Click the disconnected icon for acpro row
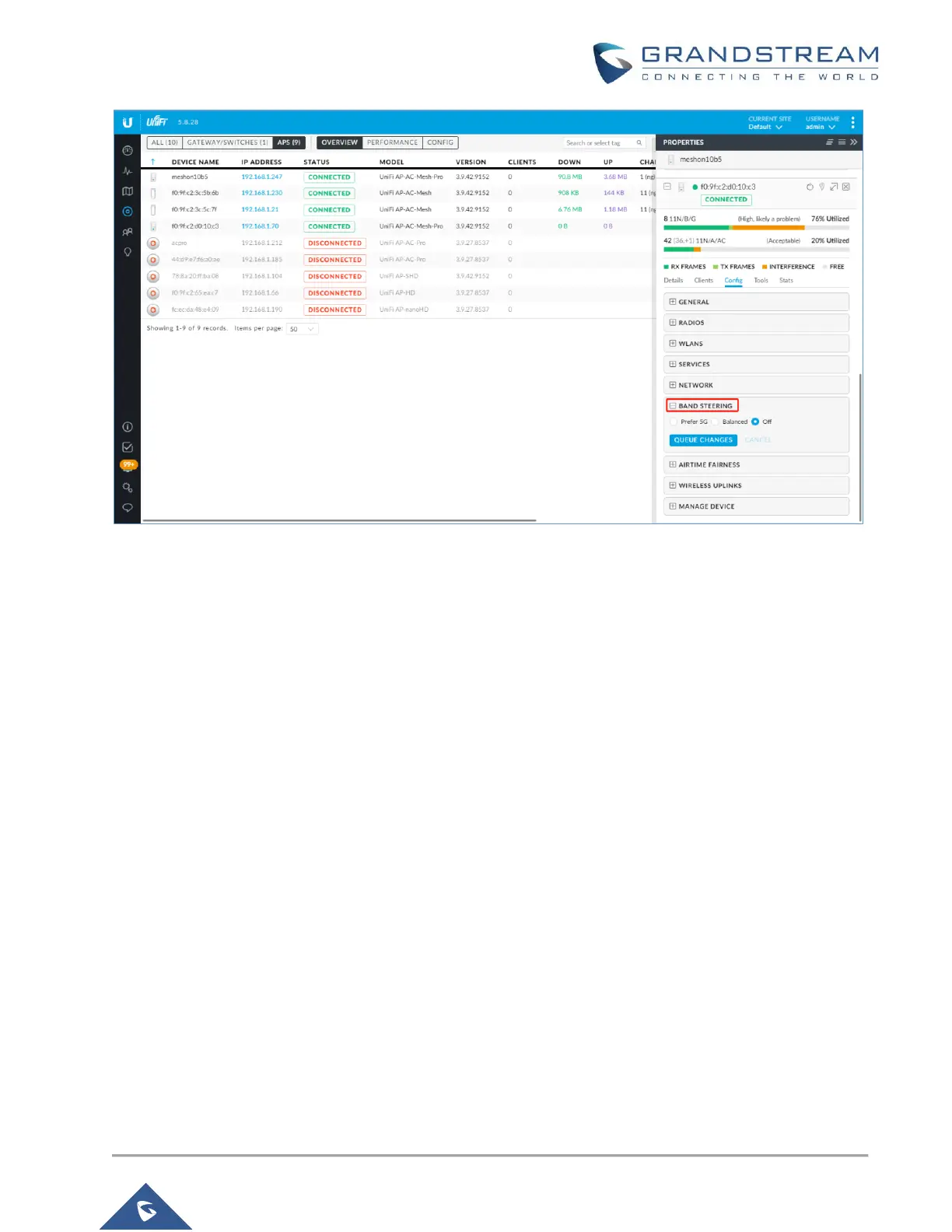 point(153,243)
